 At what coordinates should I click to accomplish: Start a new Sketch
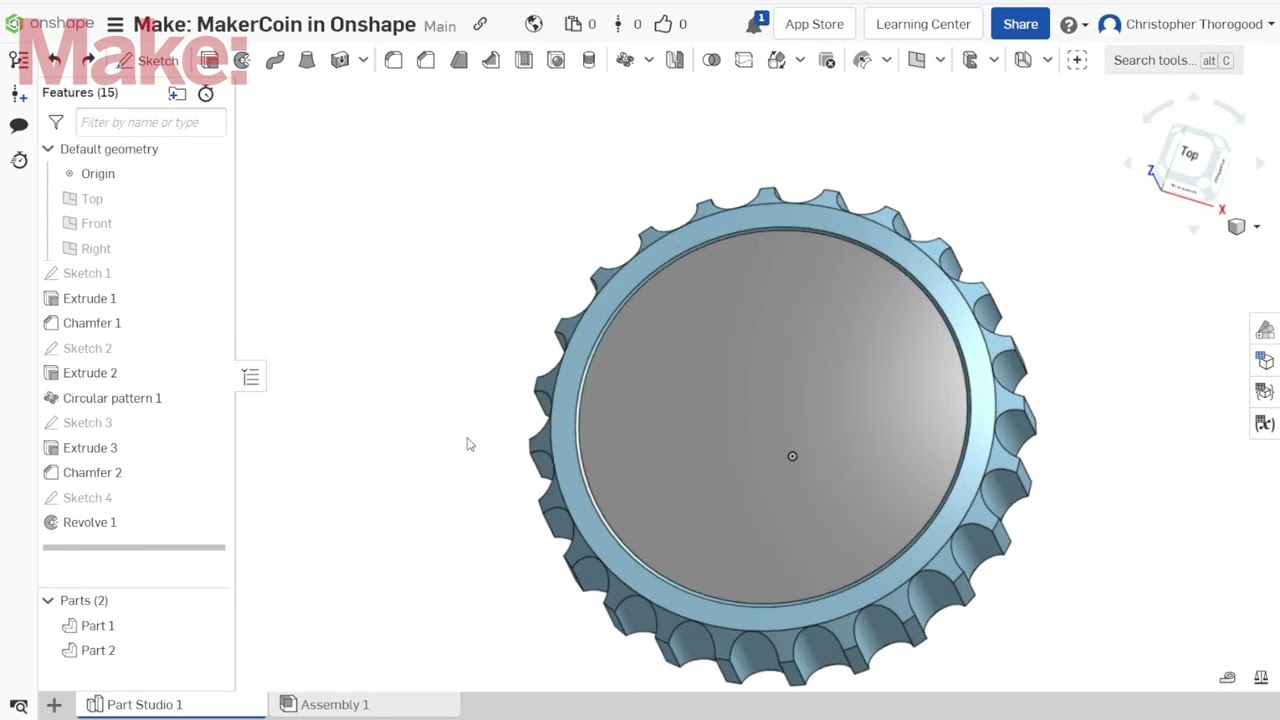coord(147,60)
